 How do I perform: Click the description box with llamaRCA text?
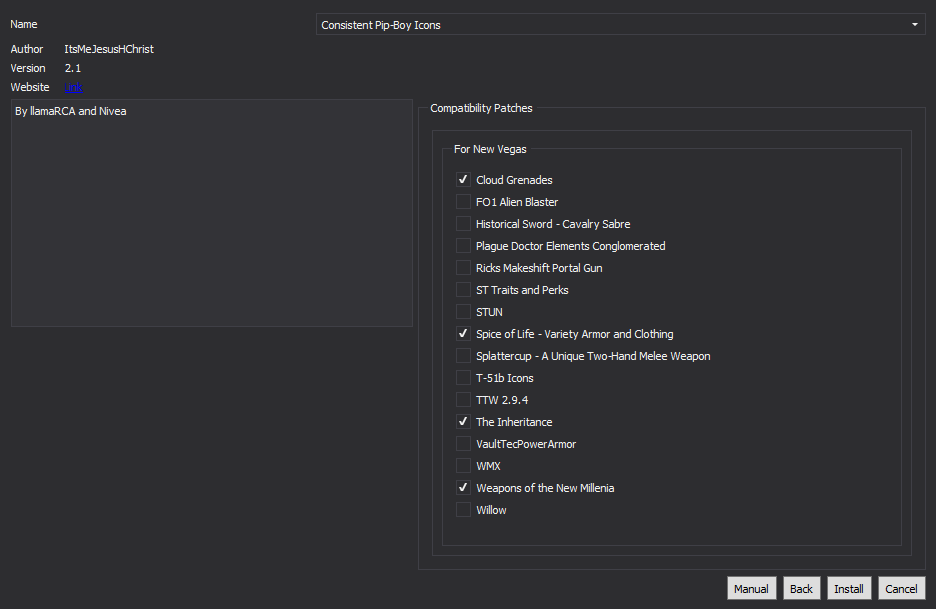[212, 213]
